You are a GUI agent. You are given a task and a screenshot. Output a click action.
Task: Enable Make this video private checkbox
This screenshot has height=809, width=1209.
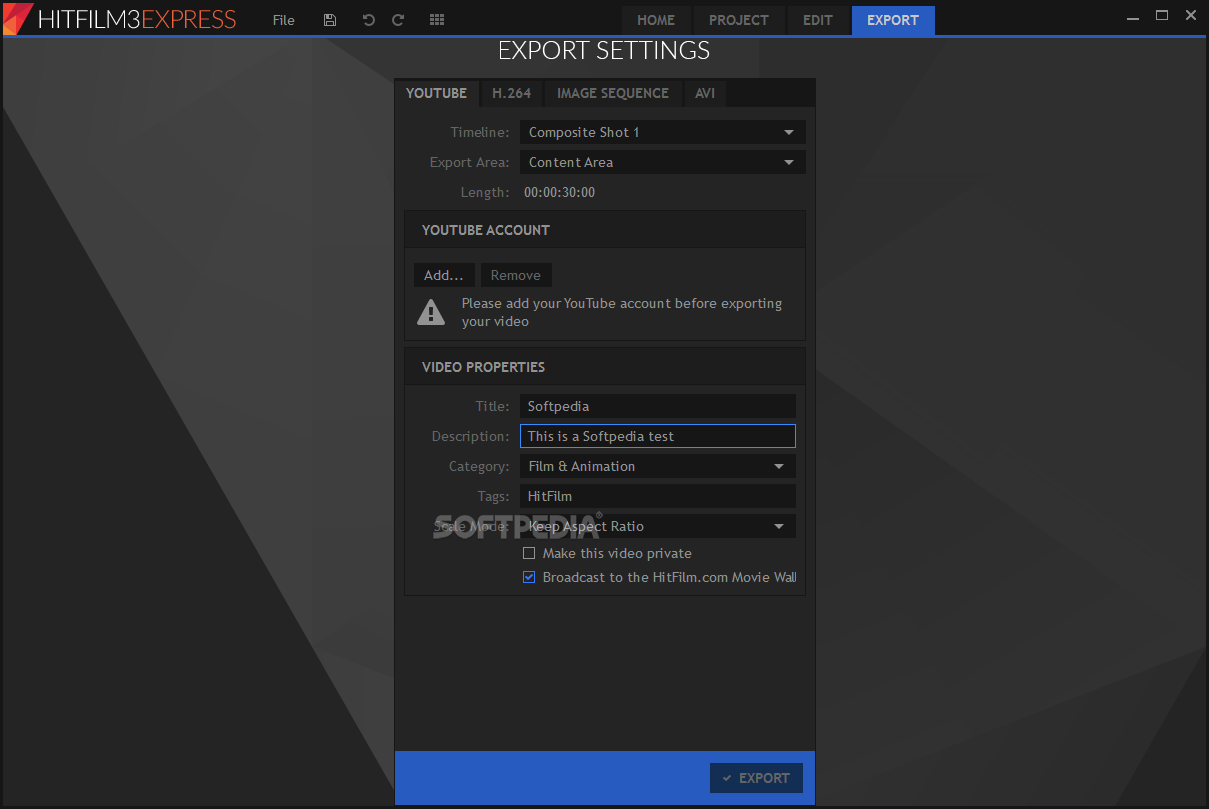tap(530, 553)
